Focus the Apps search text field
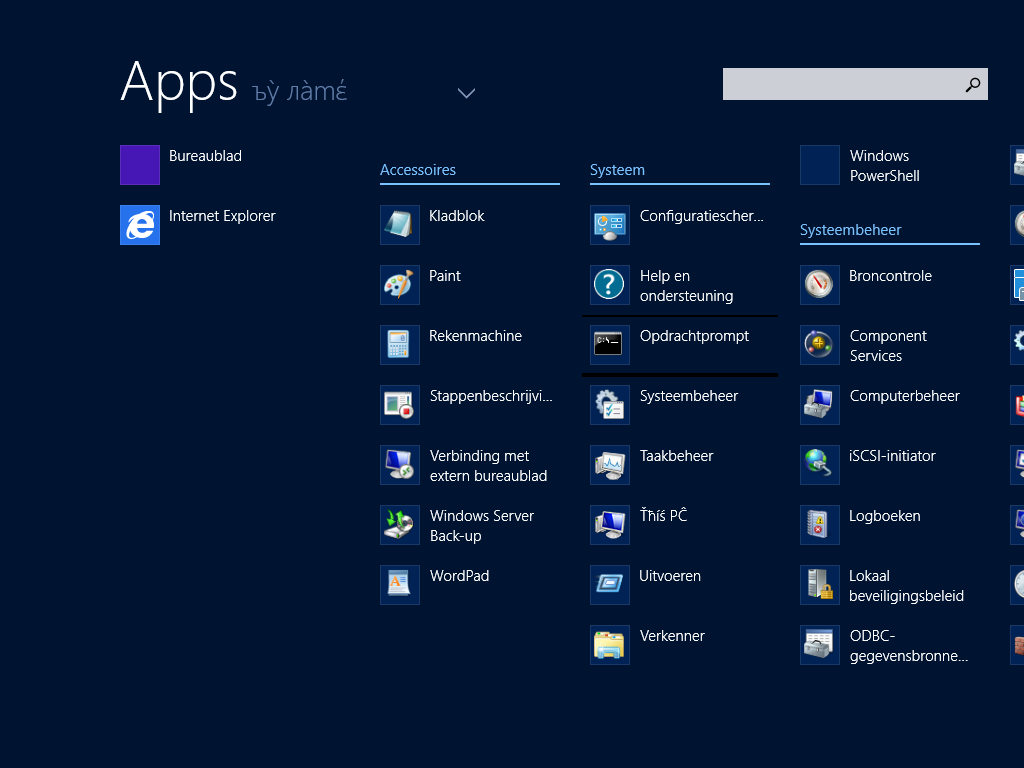 (x=840, y=85)
